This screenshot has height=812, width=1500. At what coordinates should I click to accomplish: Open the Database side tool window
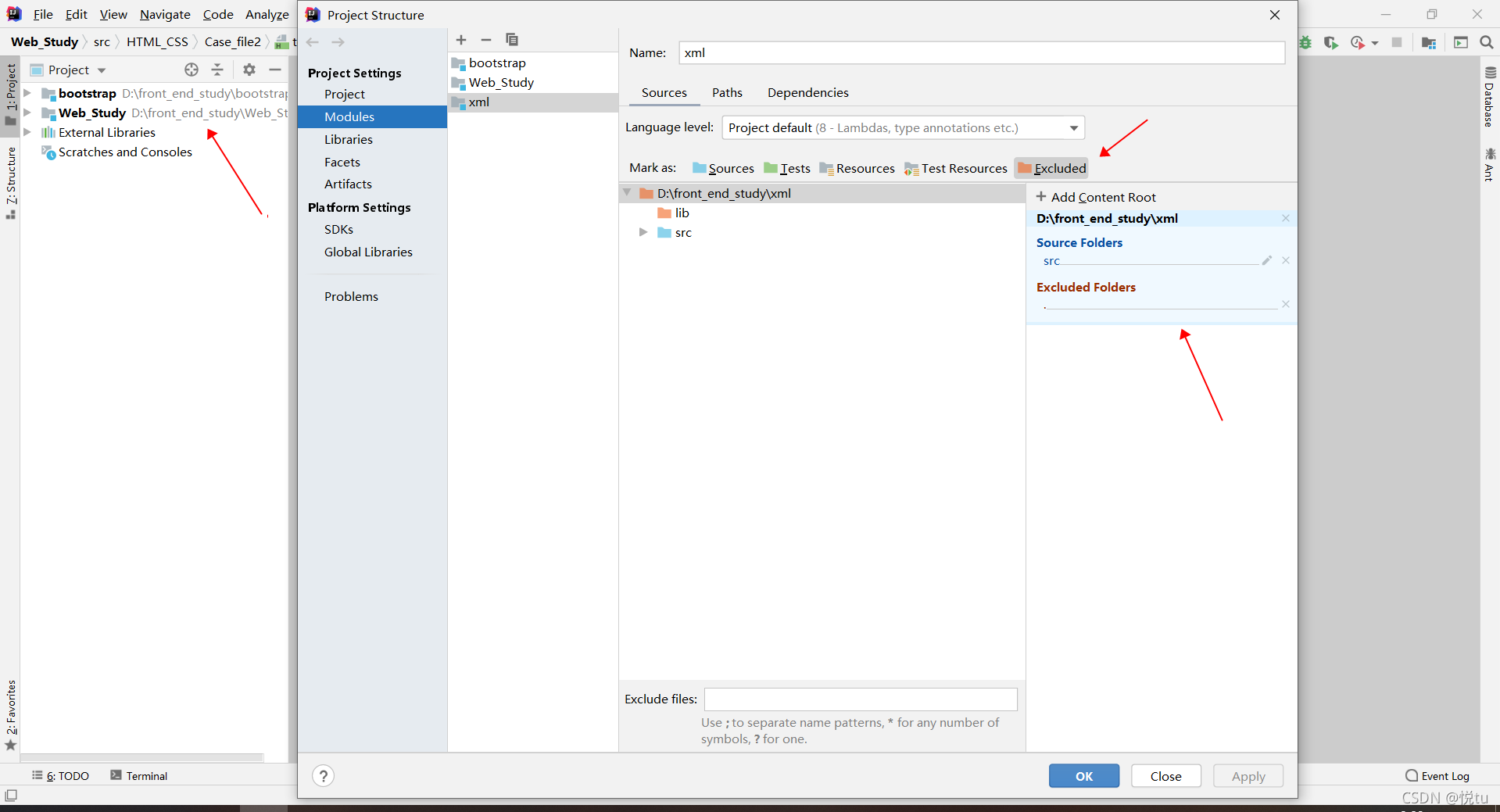pos(1490,97)
